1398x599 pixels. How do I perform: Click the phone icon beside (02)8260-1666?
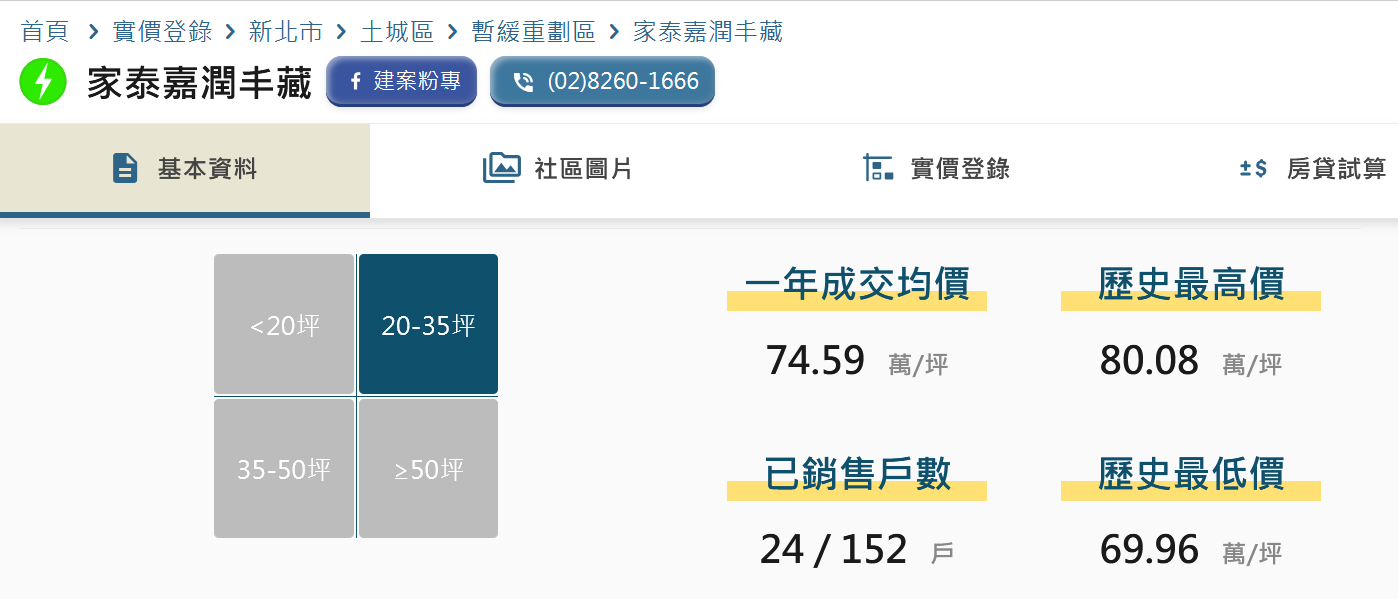click(523, 82)
